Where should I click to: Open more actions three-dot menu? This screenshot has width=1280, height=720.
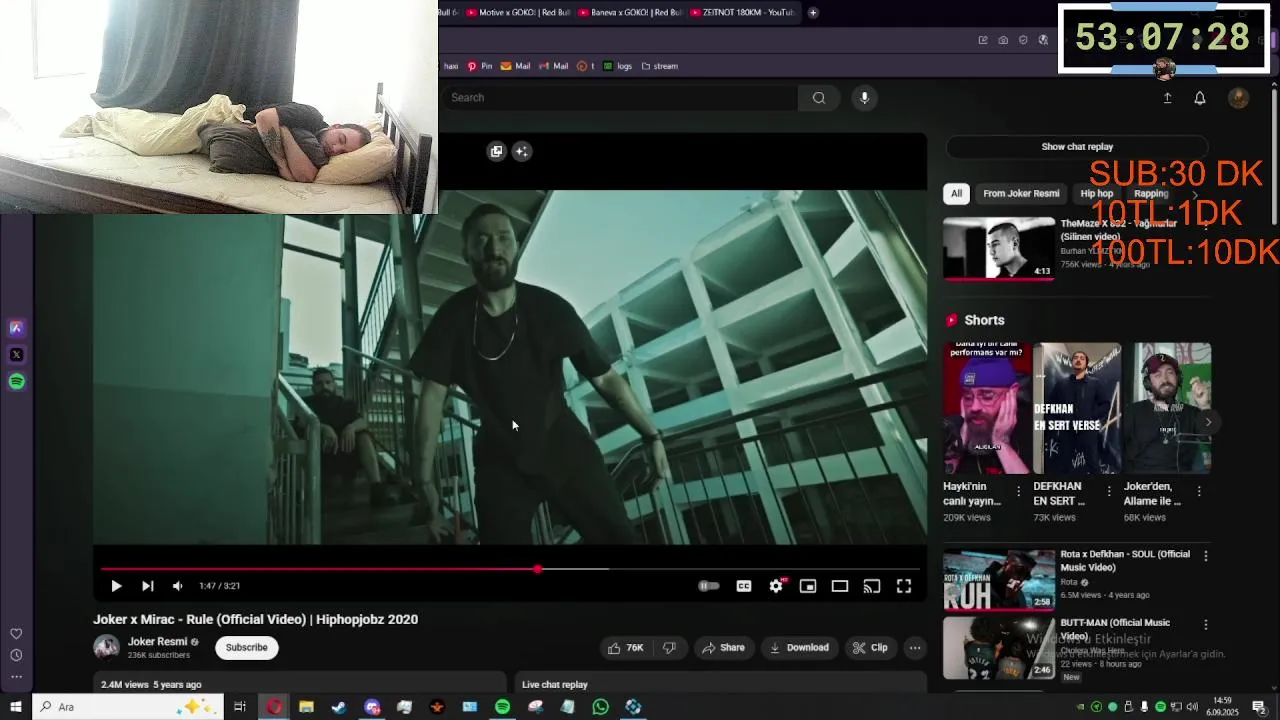[915, 648]
